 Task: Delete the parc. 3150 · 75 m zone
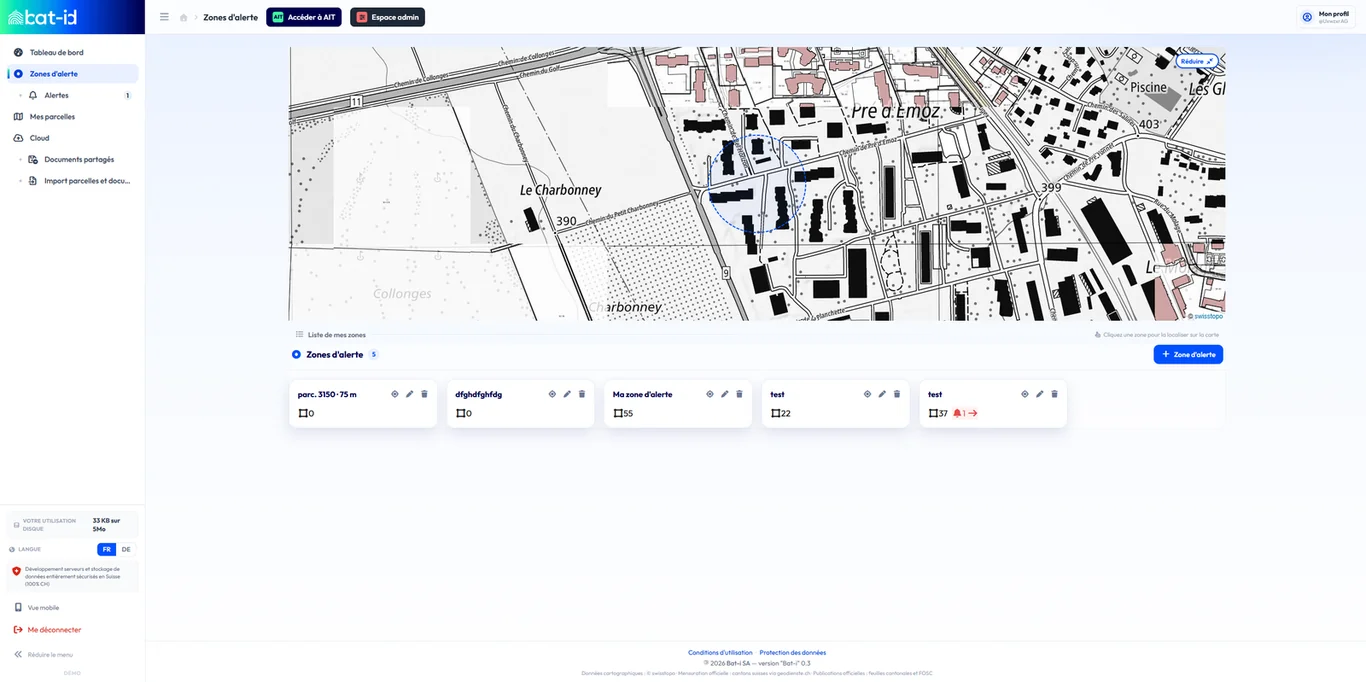(424, 394)
